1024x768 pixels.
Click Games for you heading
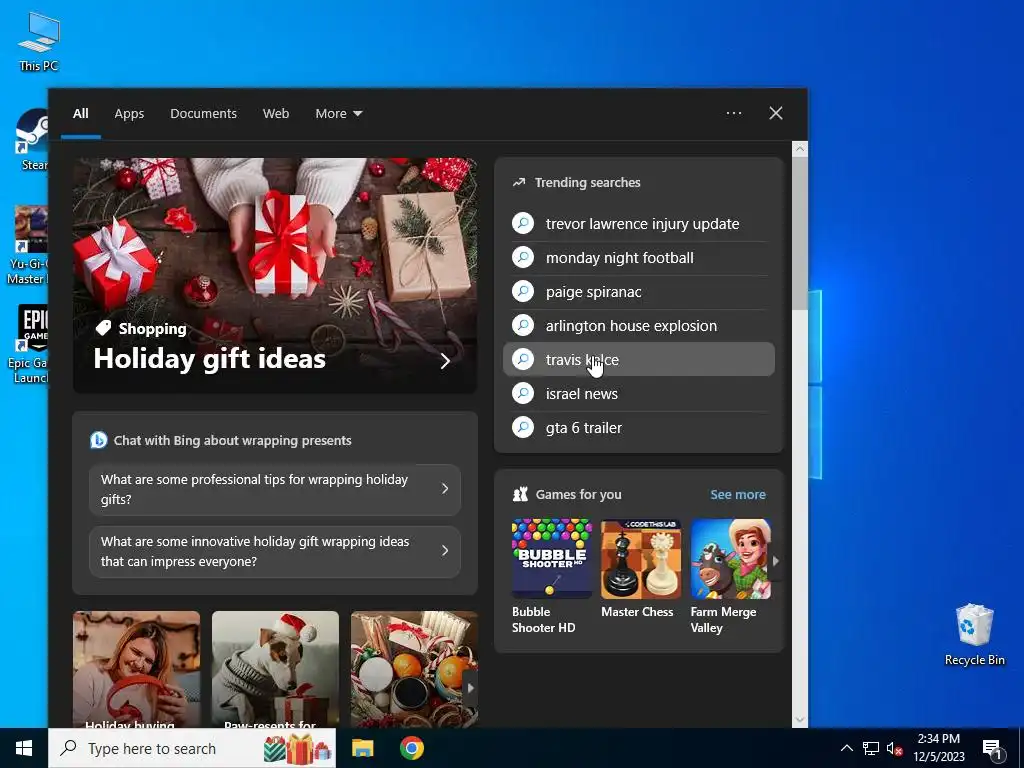point(578,494)
